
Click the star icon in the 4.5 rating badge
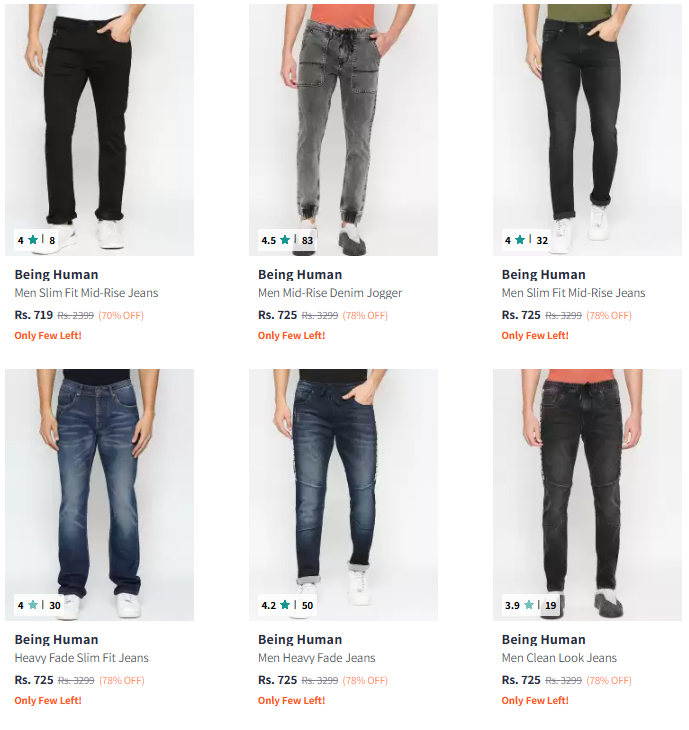pyautogui.click(x=285, y=240)
